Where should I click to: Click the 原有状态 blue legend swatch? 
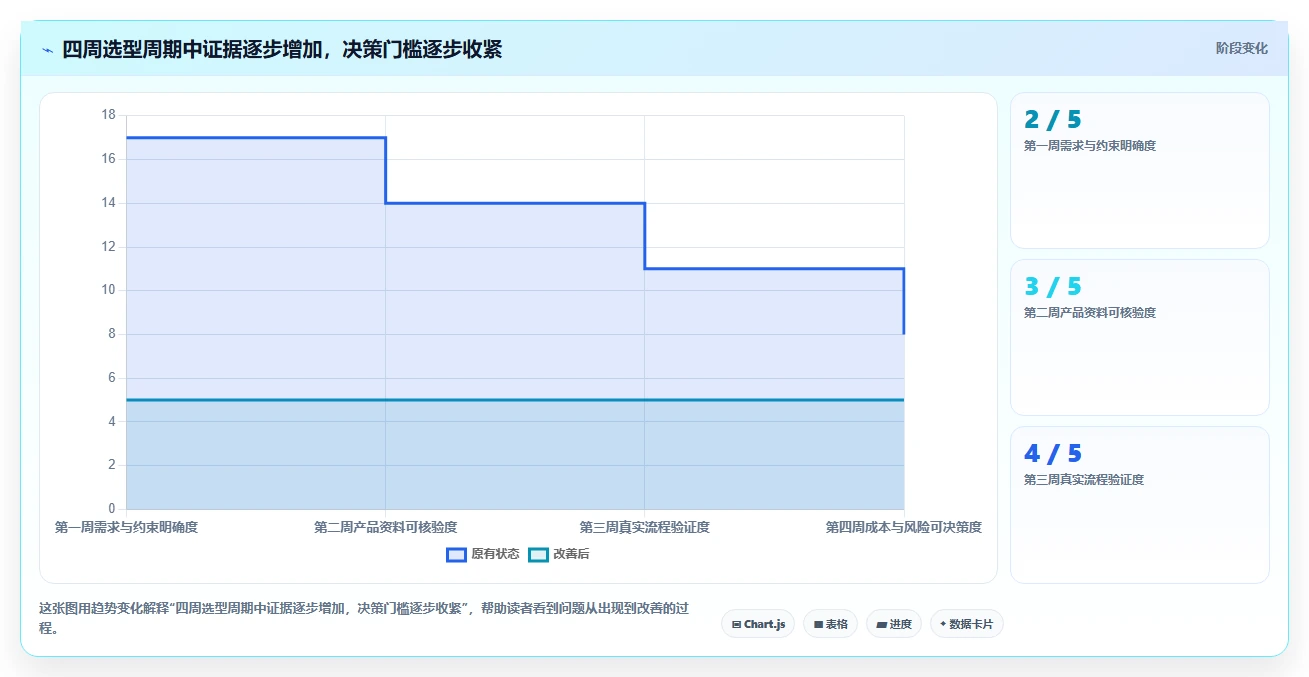pos(456,554)
